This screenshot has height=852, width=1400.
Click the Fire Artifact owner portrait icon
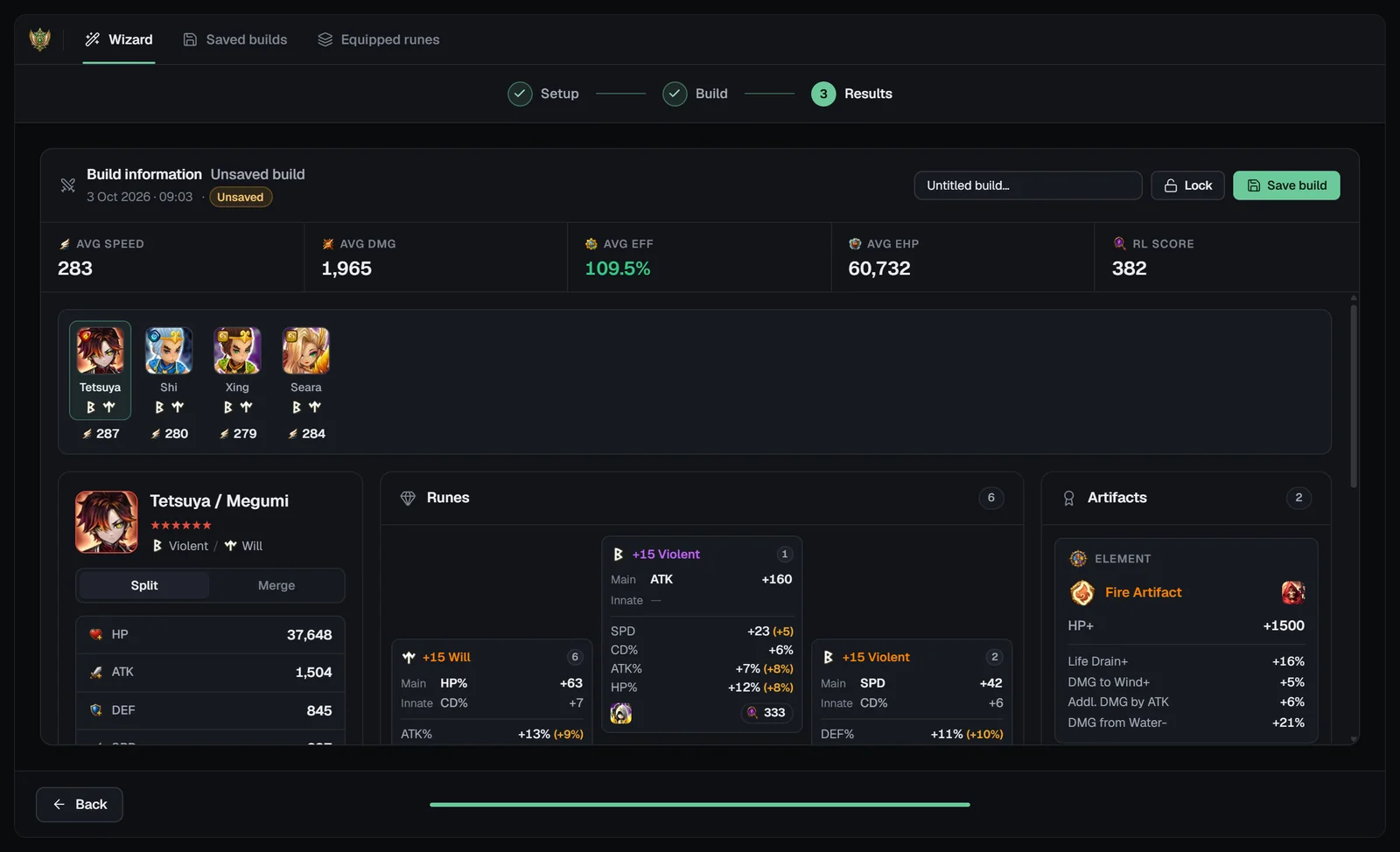[x=1293, y=593]
